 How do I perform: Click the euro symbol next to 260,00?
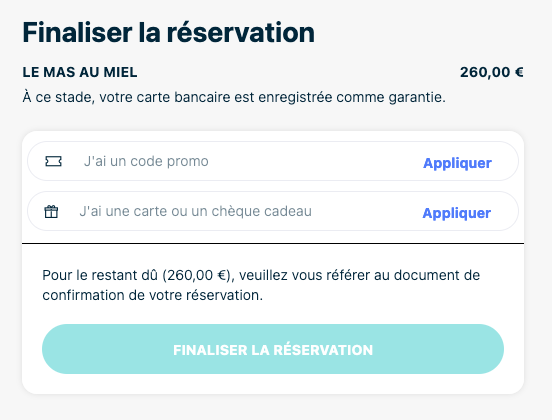[519, 72]
